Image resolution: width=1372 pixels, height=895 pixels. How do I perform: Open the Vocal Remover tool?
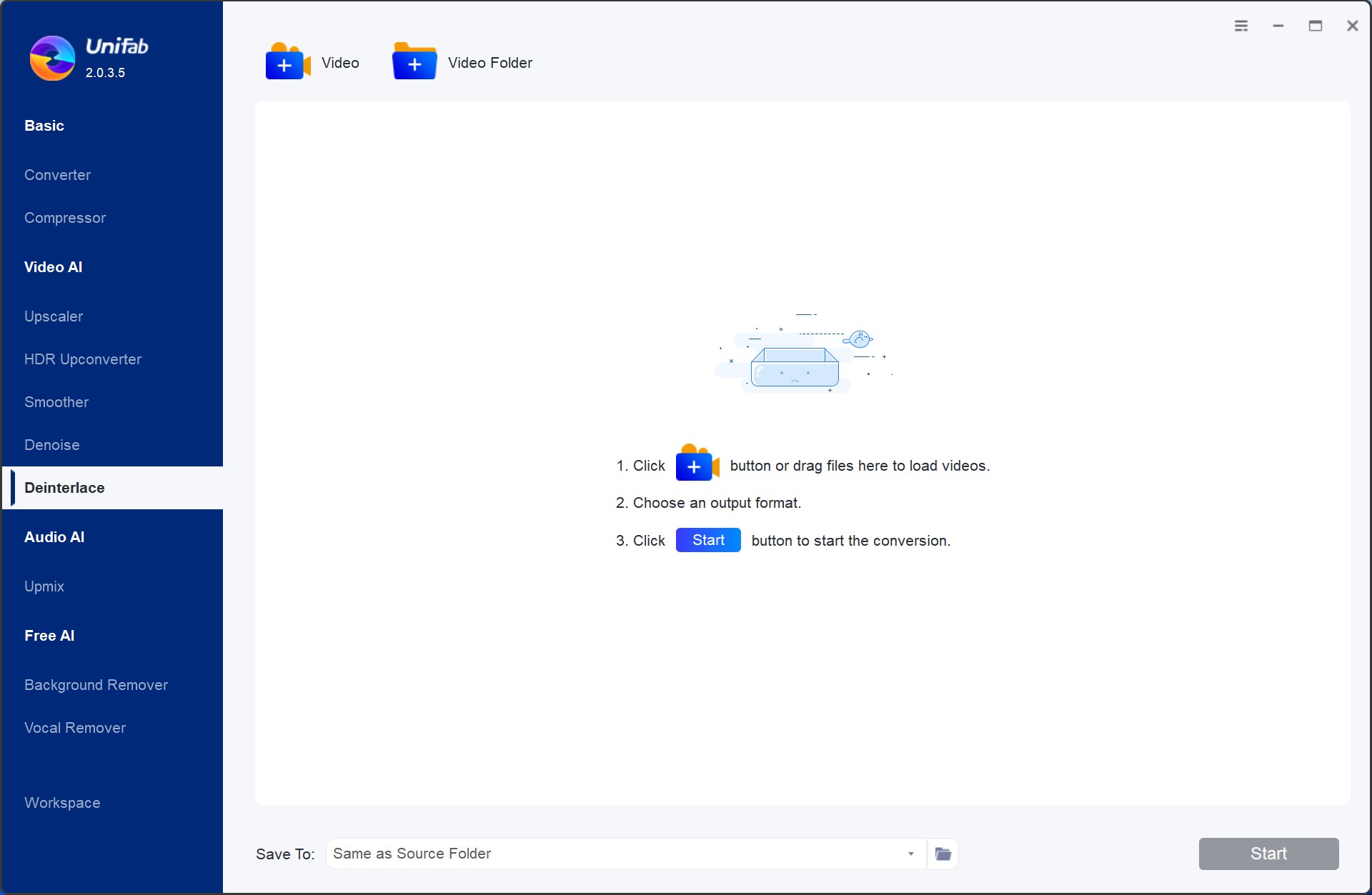(75, 727)
